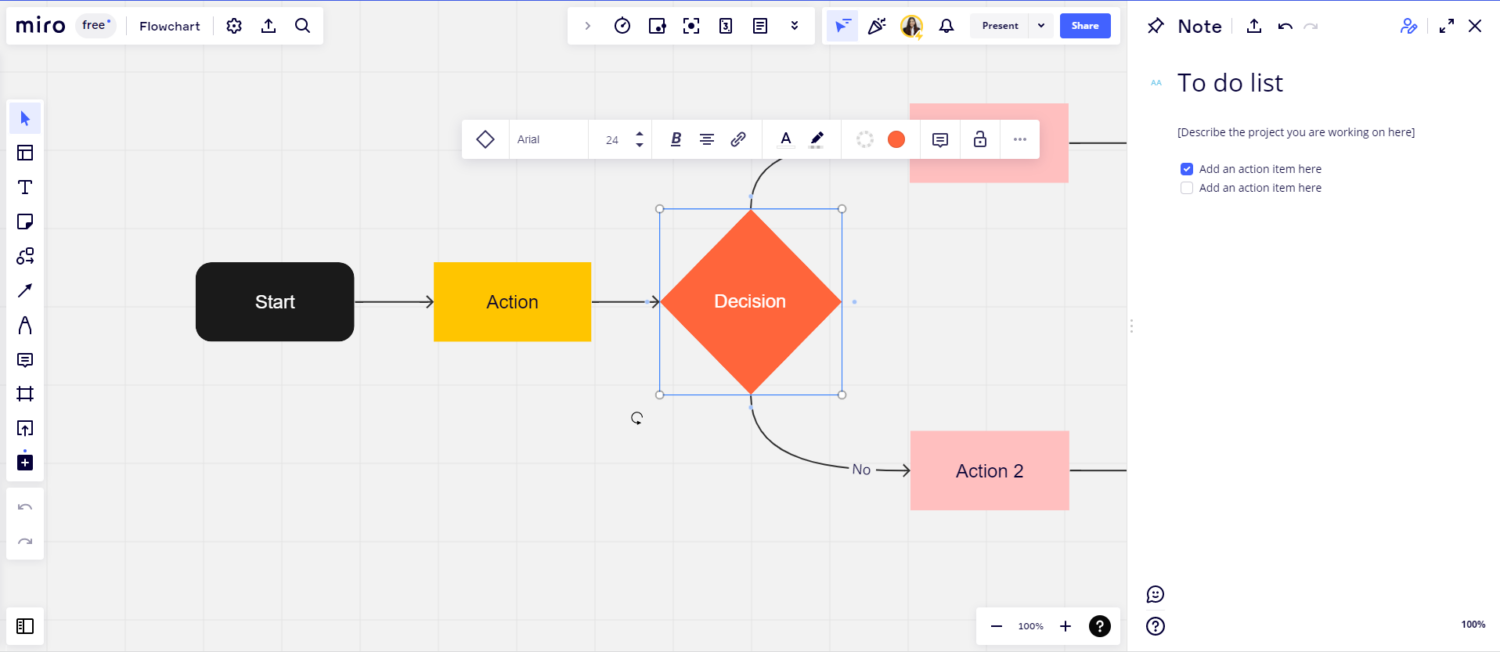The image size is (1500, 652).
Task: Click the Share button
Action: 1085,26
